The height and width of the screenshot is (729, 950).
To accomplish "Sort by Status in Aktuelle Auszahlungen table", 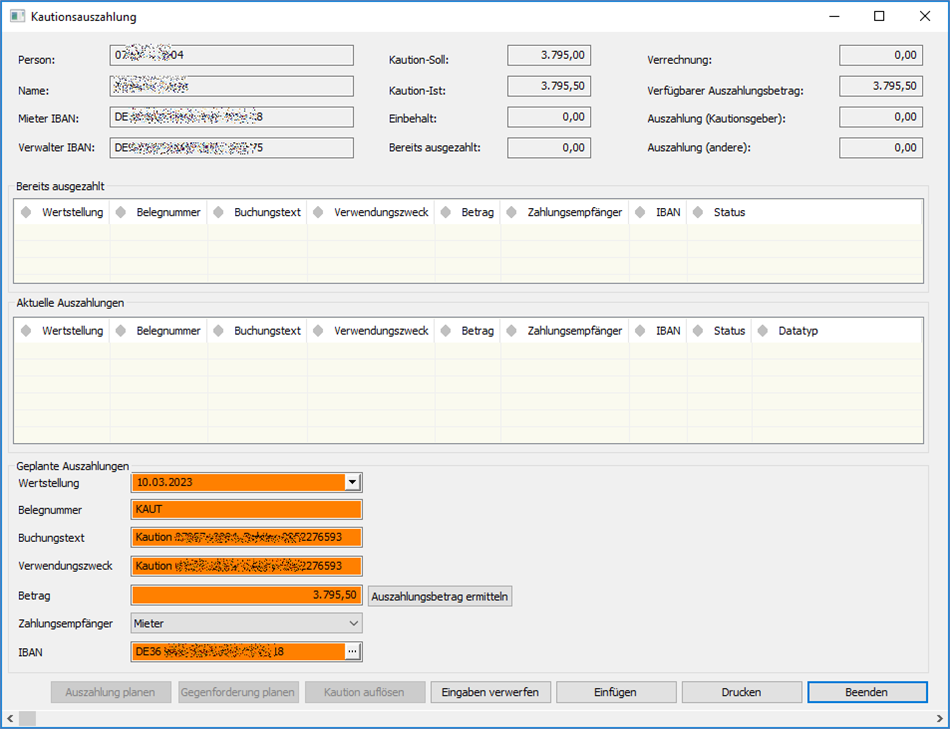I will [729, 331].
